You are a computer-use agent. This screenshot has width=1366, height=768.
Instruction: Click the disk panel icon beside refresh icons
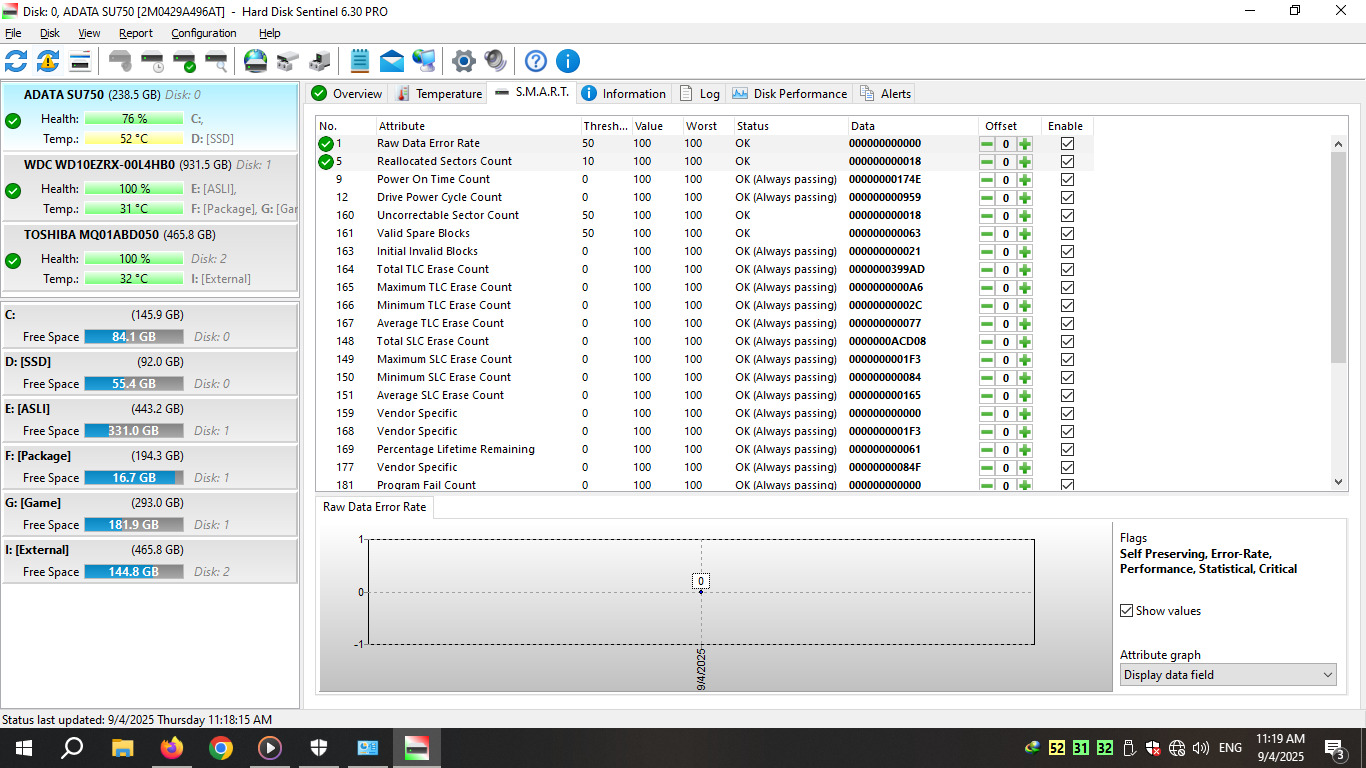(80, 61)
